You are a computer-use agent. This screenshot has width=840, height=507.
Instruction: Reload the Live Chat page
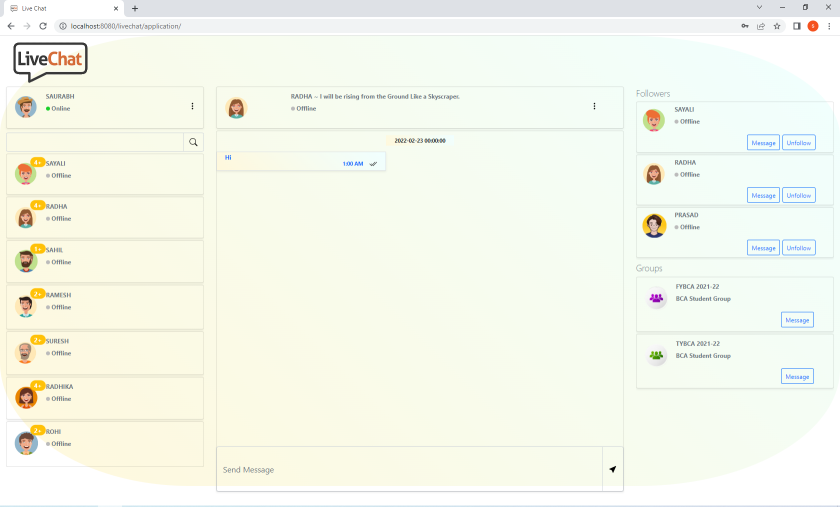tap(43, 26)
